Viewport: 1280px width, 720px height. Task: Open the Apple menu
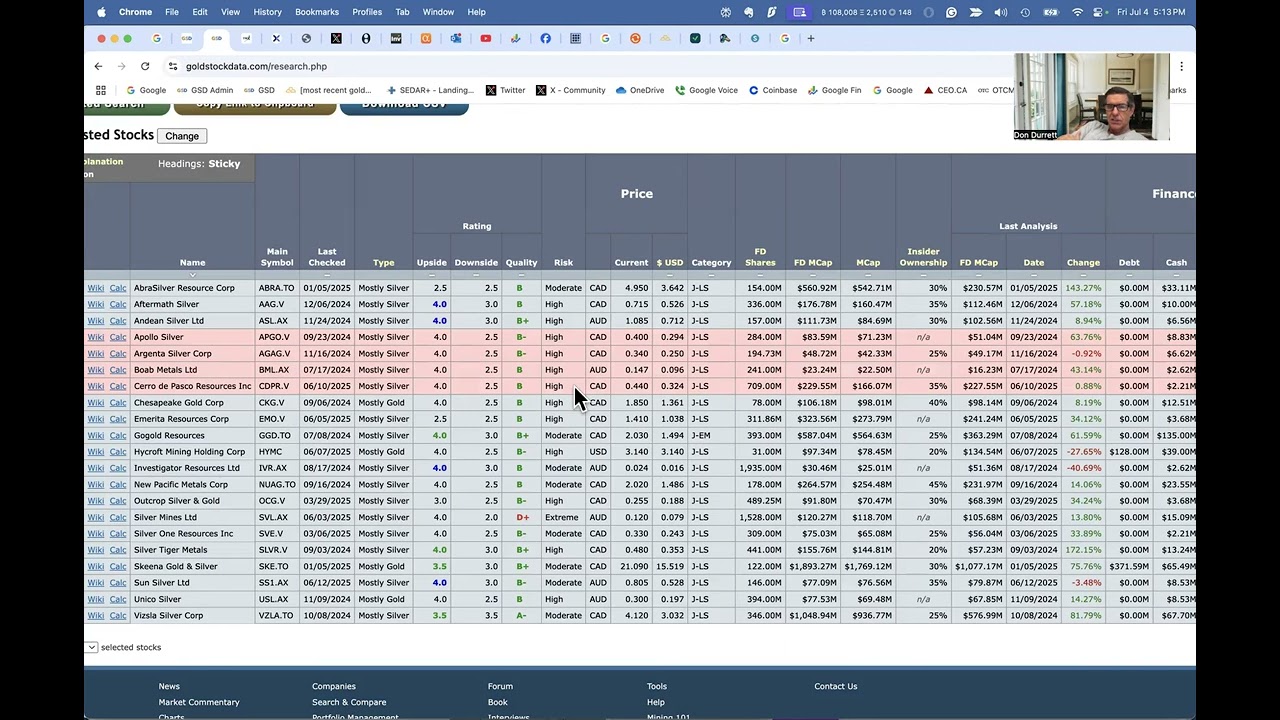point(101,12)
